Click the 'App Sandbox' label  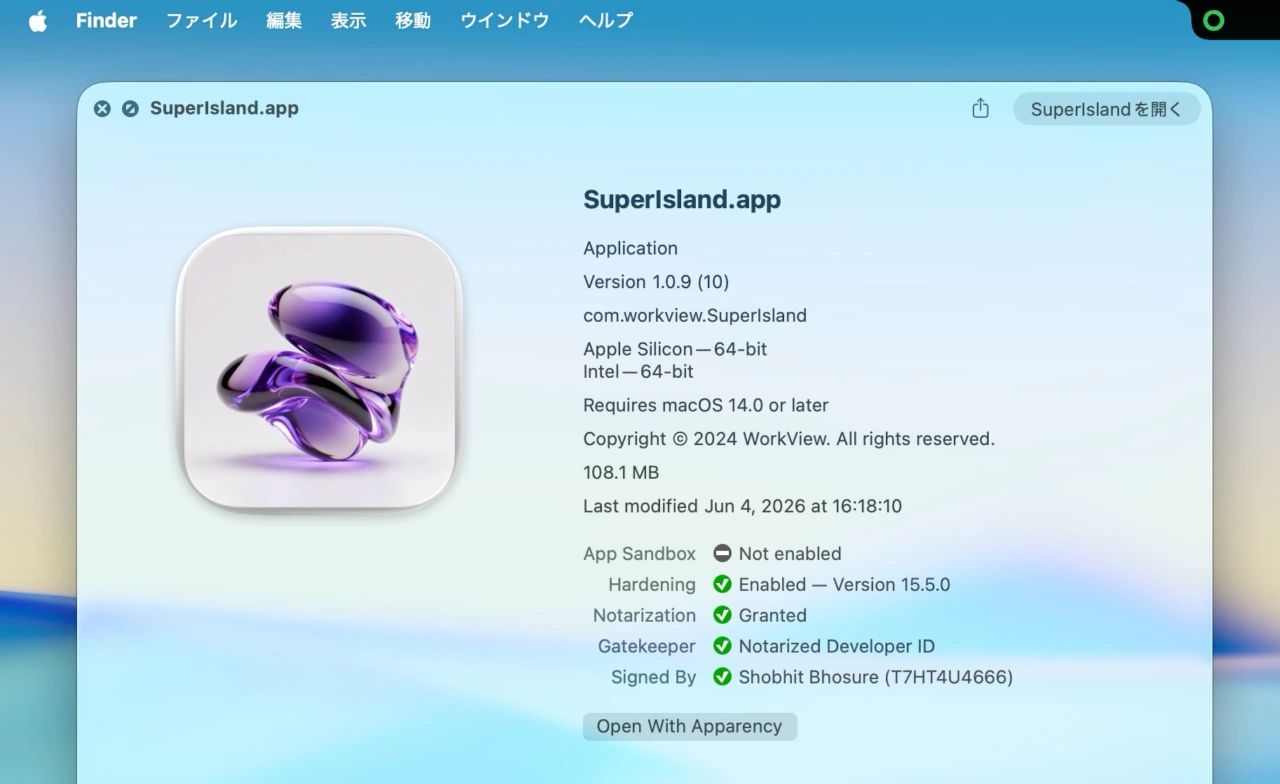(640, 553)
